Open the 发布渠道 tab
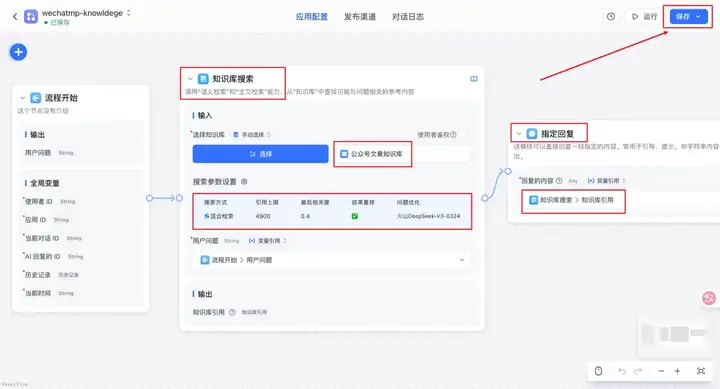Image resolution: width=720 pixels, height=389 pixels. 360,17
